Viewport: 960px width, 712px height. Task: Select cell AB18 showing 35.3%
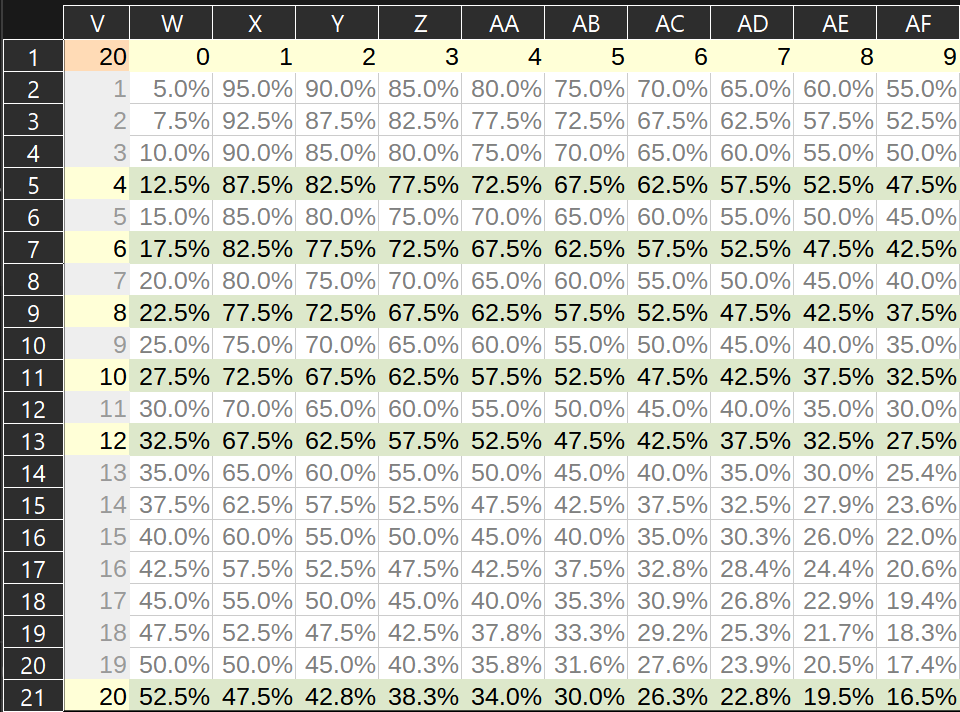point(586,602)
